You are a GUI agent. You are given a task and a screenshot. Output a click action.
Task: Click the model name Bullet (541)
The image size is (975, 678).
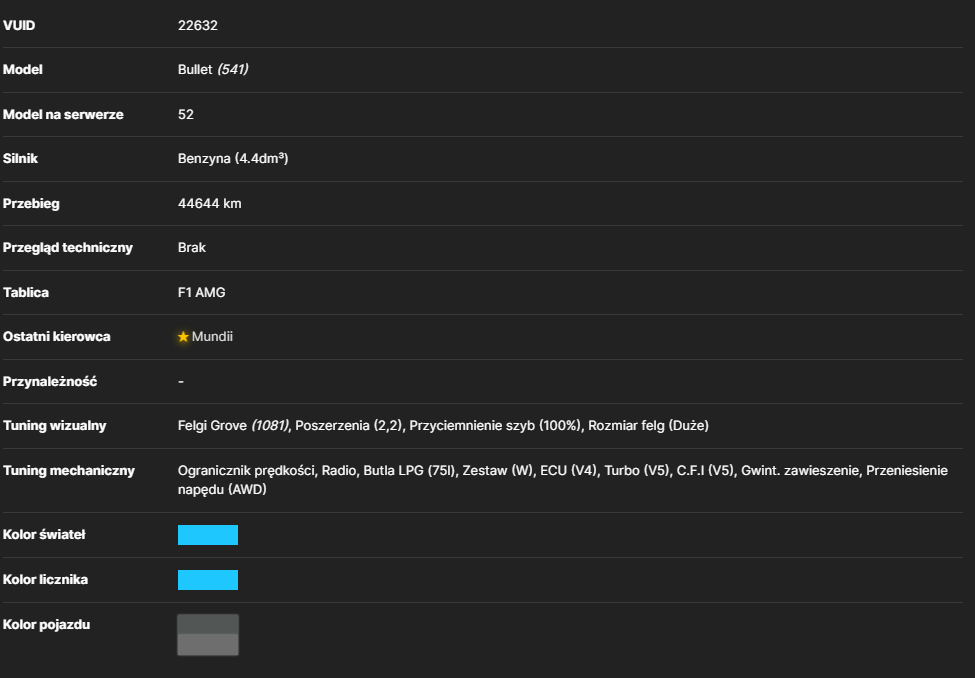tap(213, 70)
